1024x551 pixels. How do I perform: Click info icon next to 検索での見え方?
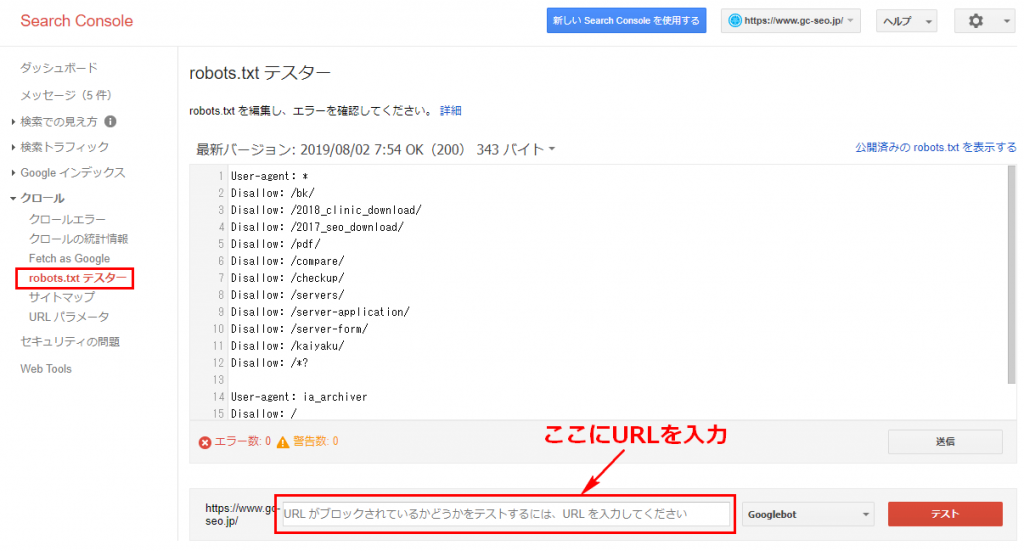pyautogui.click(x=110, y=121)
